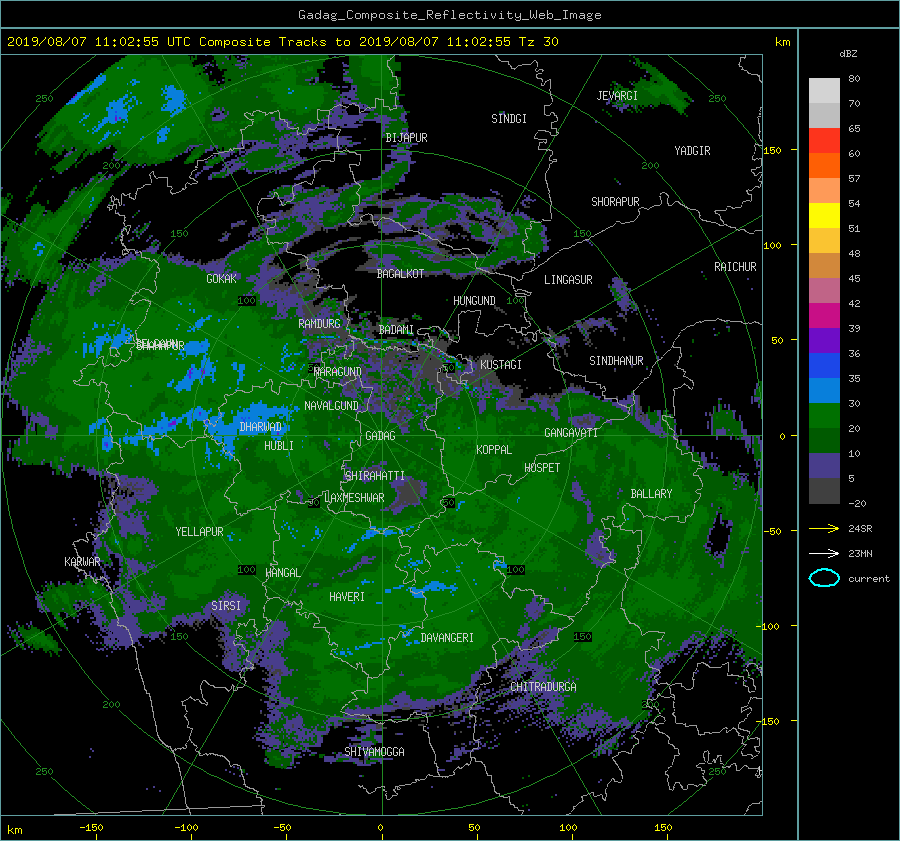Click the JEVARGI city label
Viewport: 900px width, 841px height.
coord(617,96)
